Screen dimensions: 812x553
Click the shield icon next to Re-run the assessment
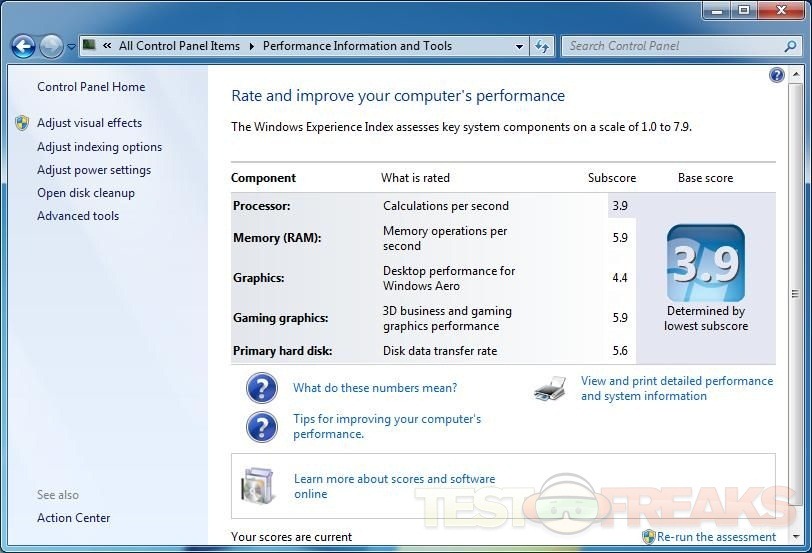point(648,537)
